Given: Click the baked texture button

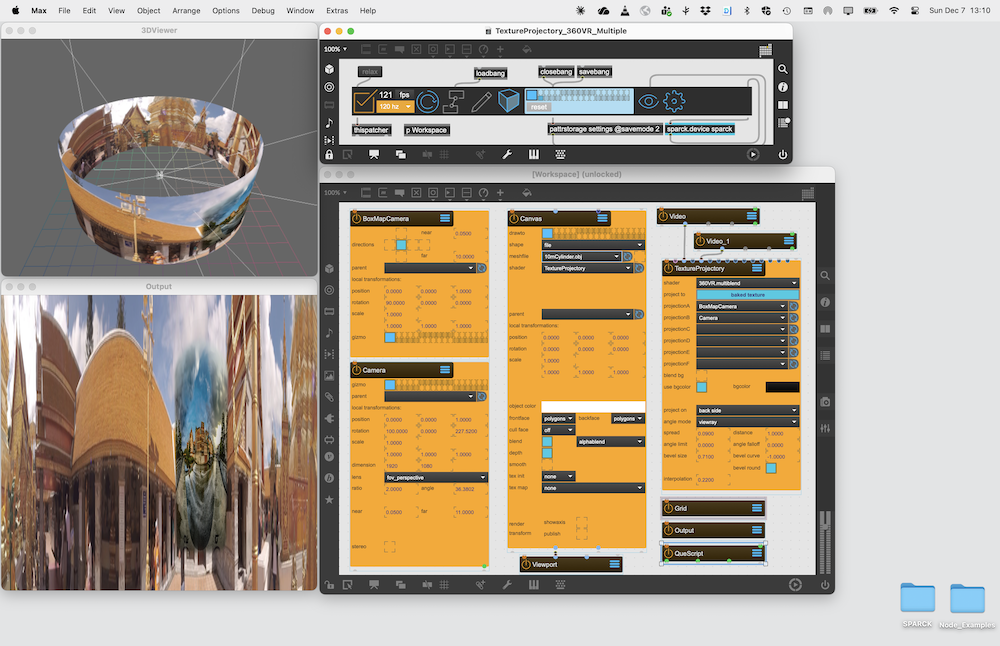Looking at the screenshot, I should point(748,295).
